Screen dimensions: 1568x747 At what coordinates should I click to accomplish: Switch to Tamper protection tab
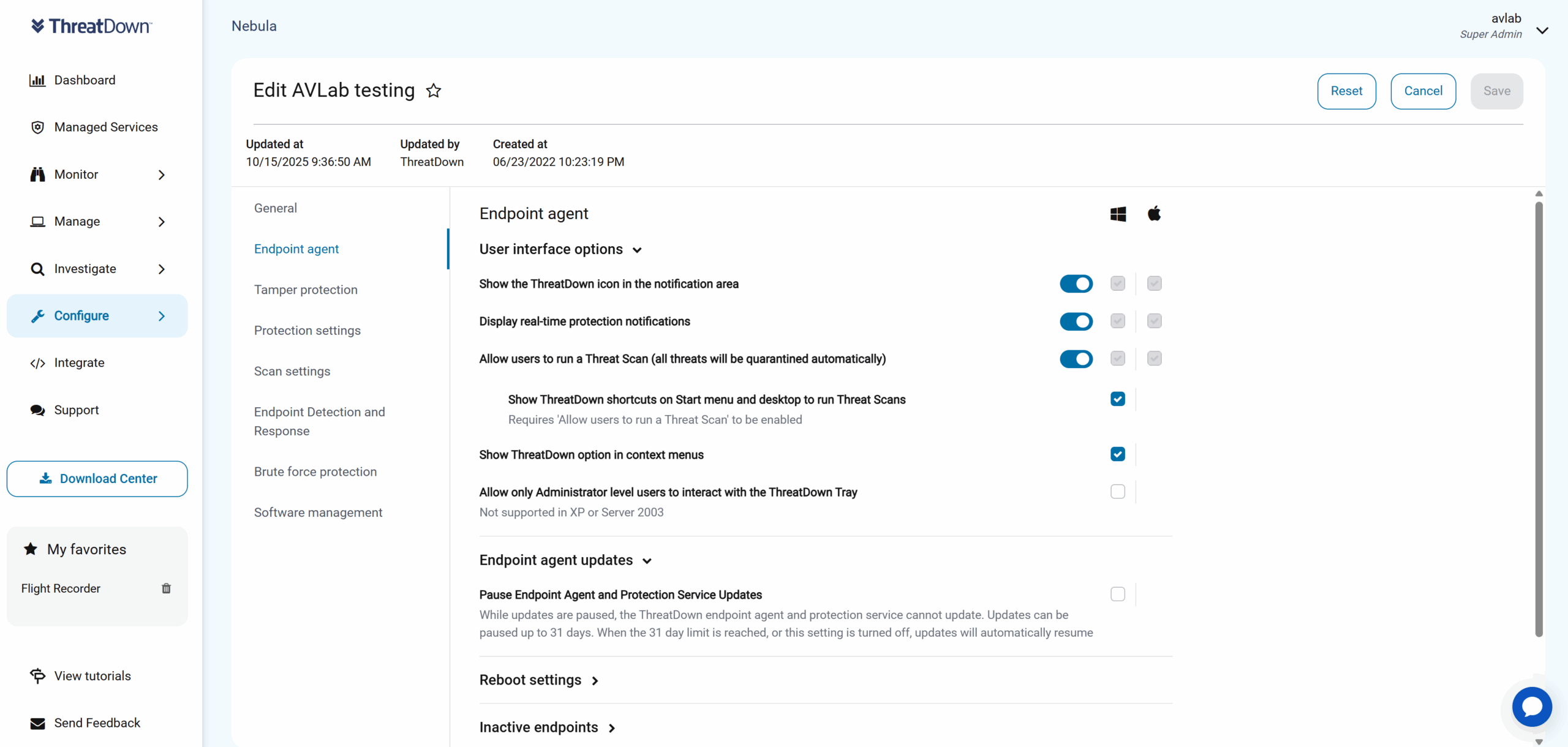click(306, 290)
